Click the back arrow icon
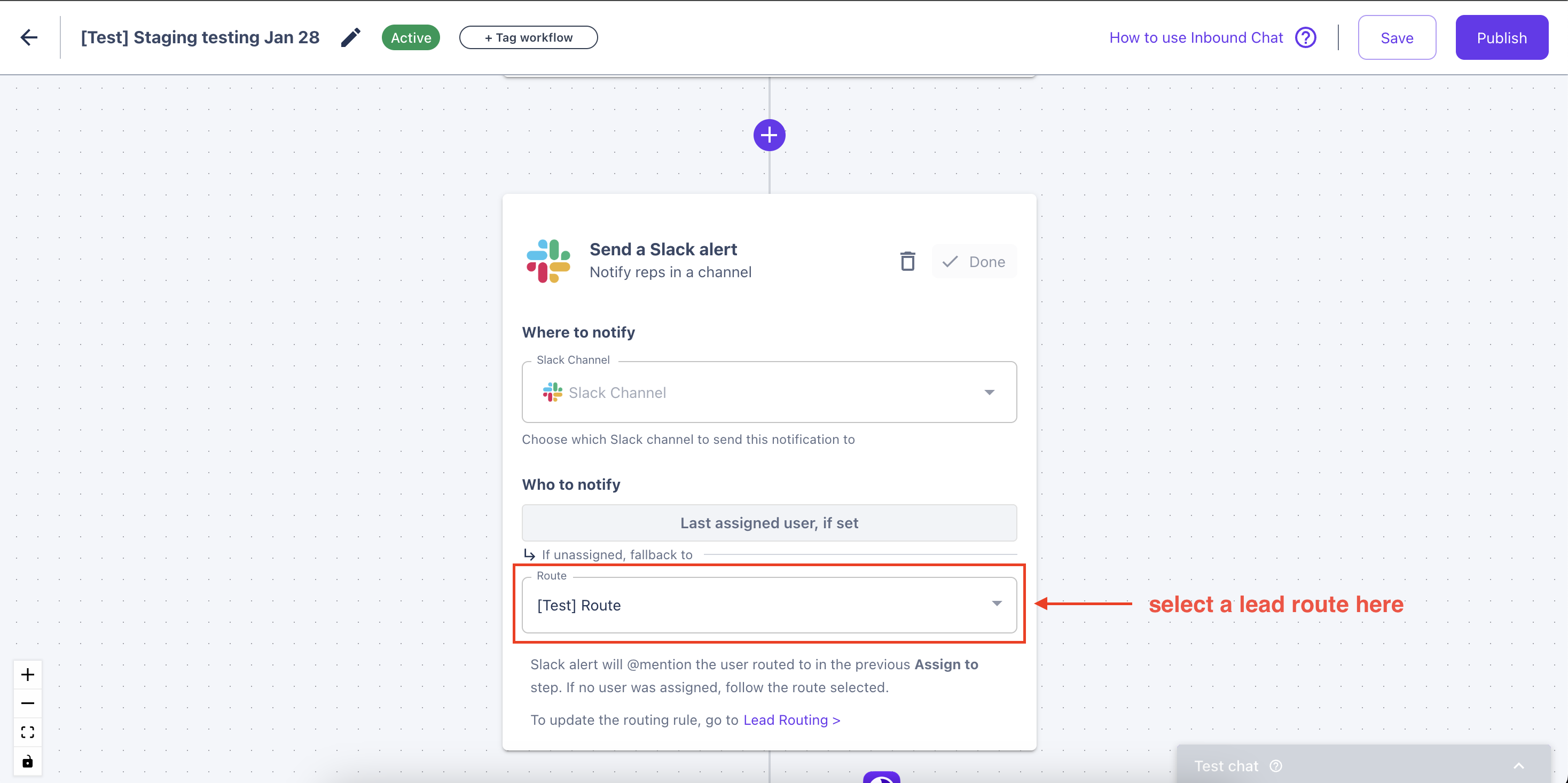 (29, 38)
